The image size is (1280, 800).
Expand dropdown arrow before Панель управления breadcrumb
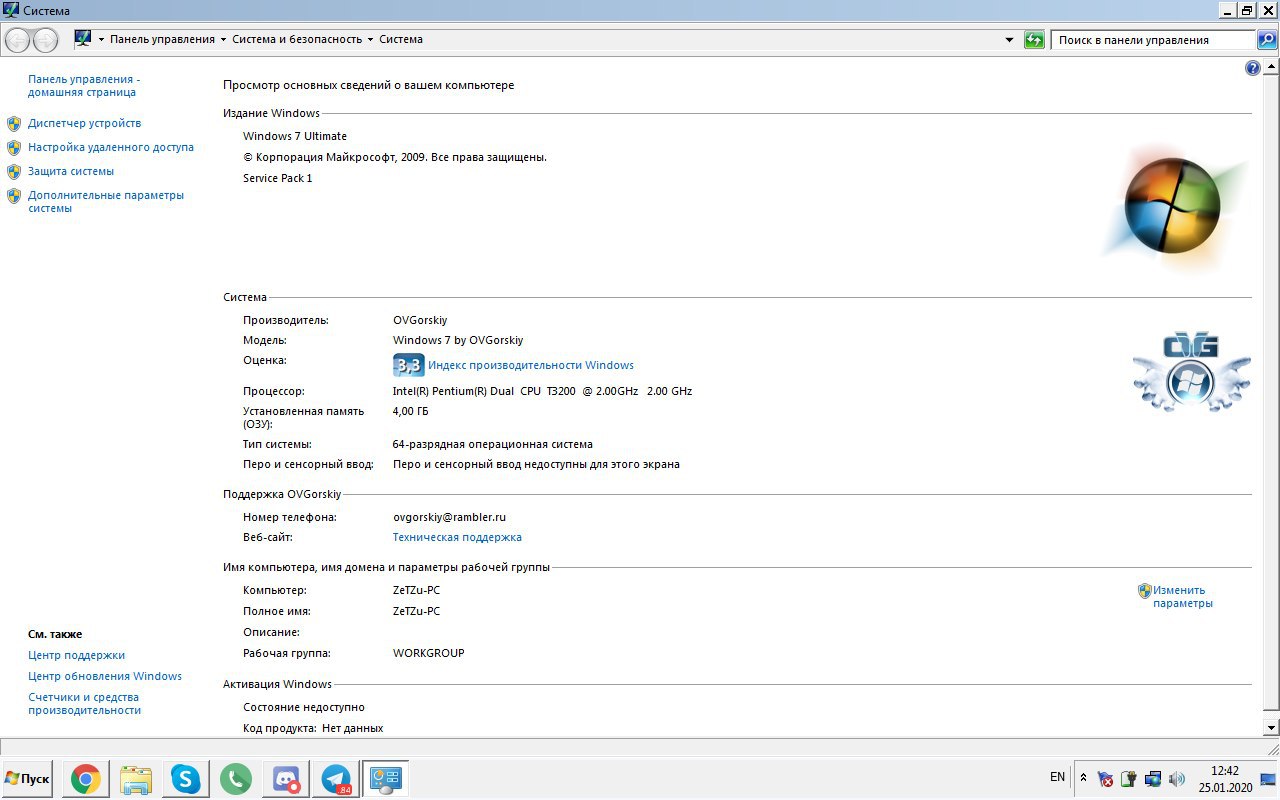tap(101, 40)
